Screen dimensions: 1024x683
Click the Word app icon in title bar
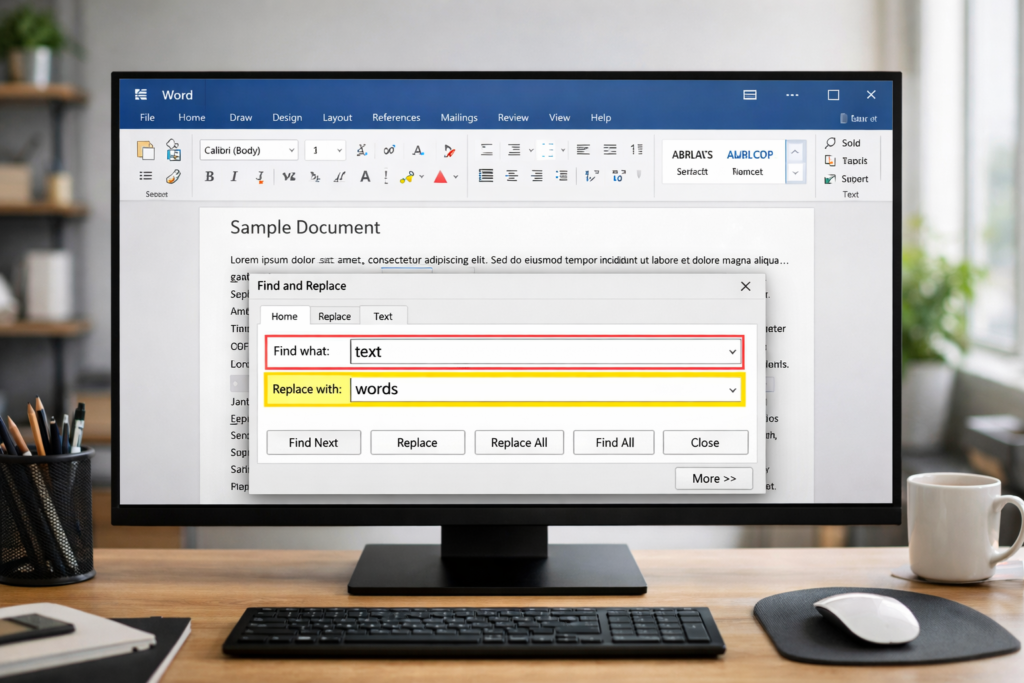[141, 95]
